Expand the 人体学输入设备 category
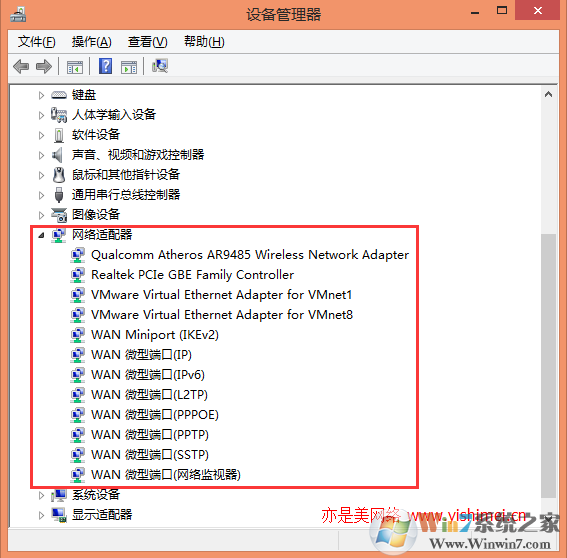This screenshot has height=558, width=567. tap(41, 115)
